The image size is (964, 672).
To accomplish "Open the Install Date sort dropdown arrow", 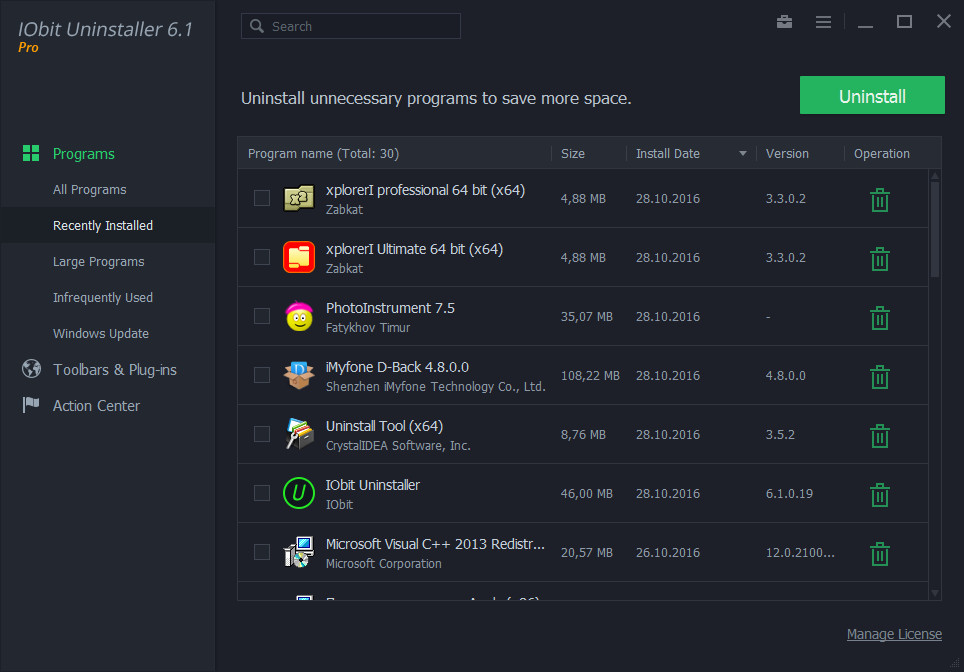I will (x=742, y=153).
